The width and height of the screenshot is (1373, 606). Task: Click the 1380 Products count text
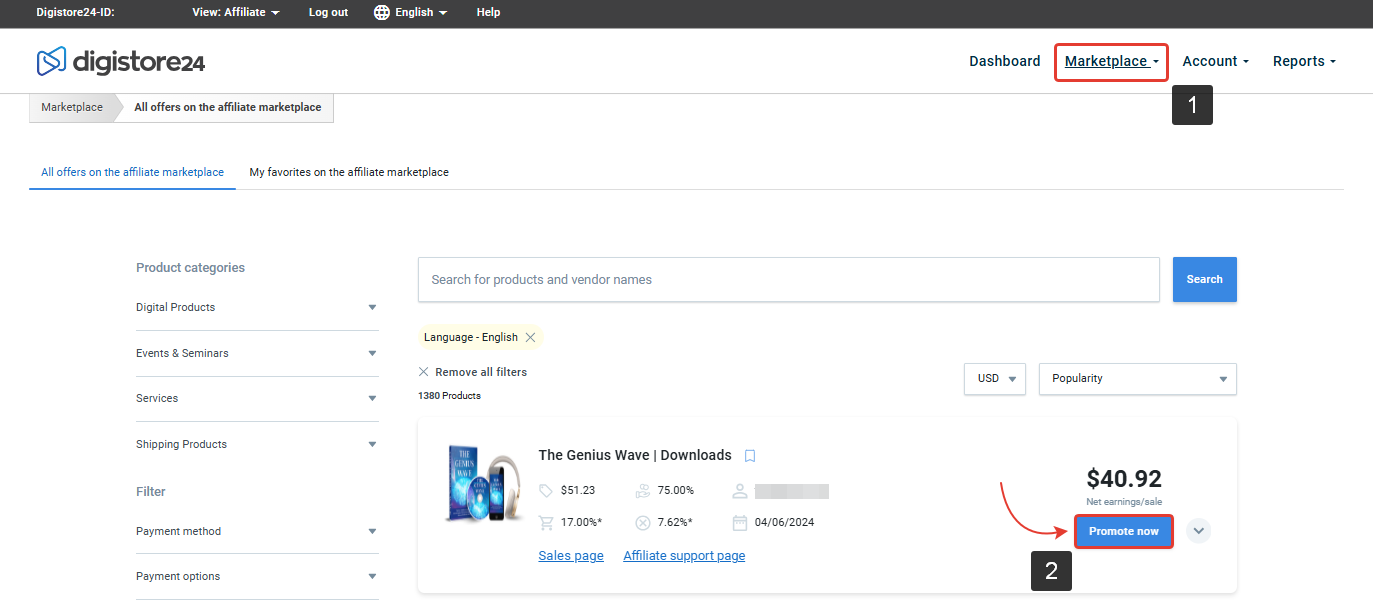pyautogui.click(x=449, y=396)
